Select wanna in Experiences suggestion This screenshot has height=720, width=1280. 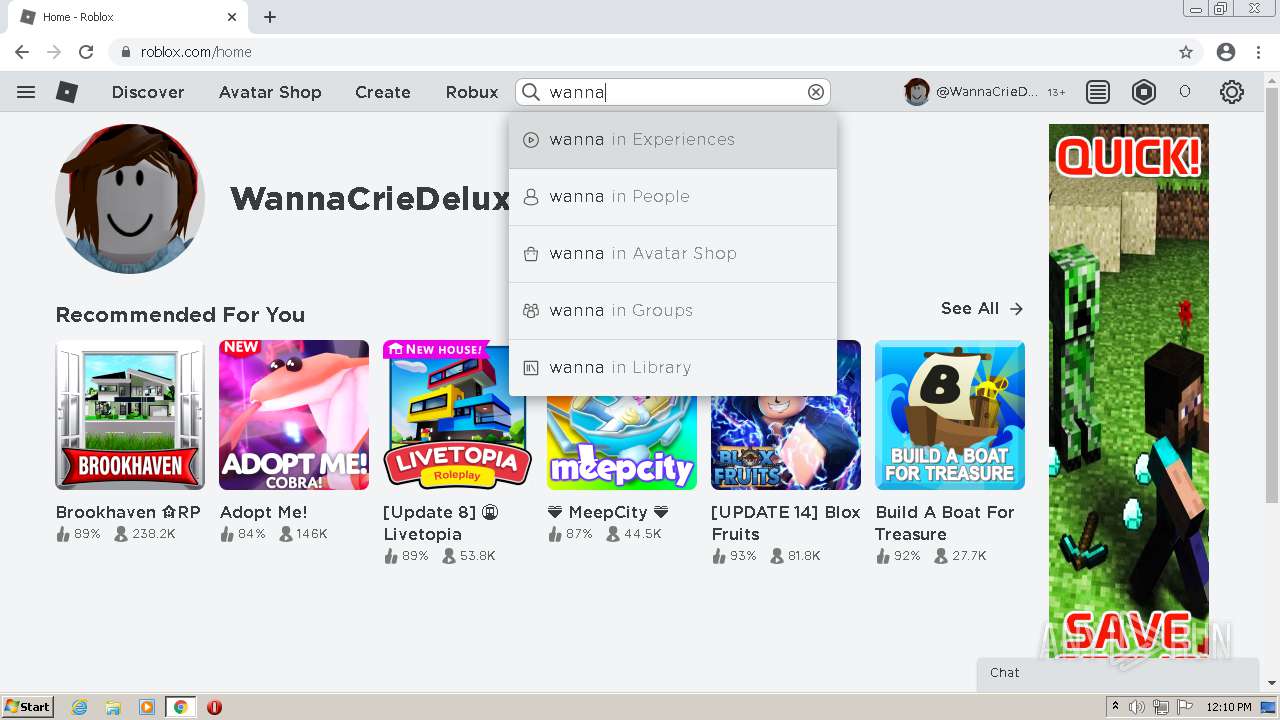pyautogui.click(x=673, y=140)
